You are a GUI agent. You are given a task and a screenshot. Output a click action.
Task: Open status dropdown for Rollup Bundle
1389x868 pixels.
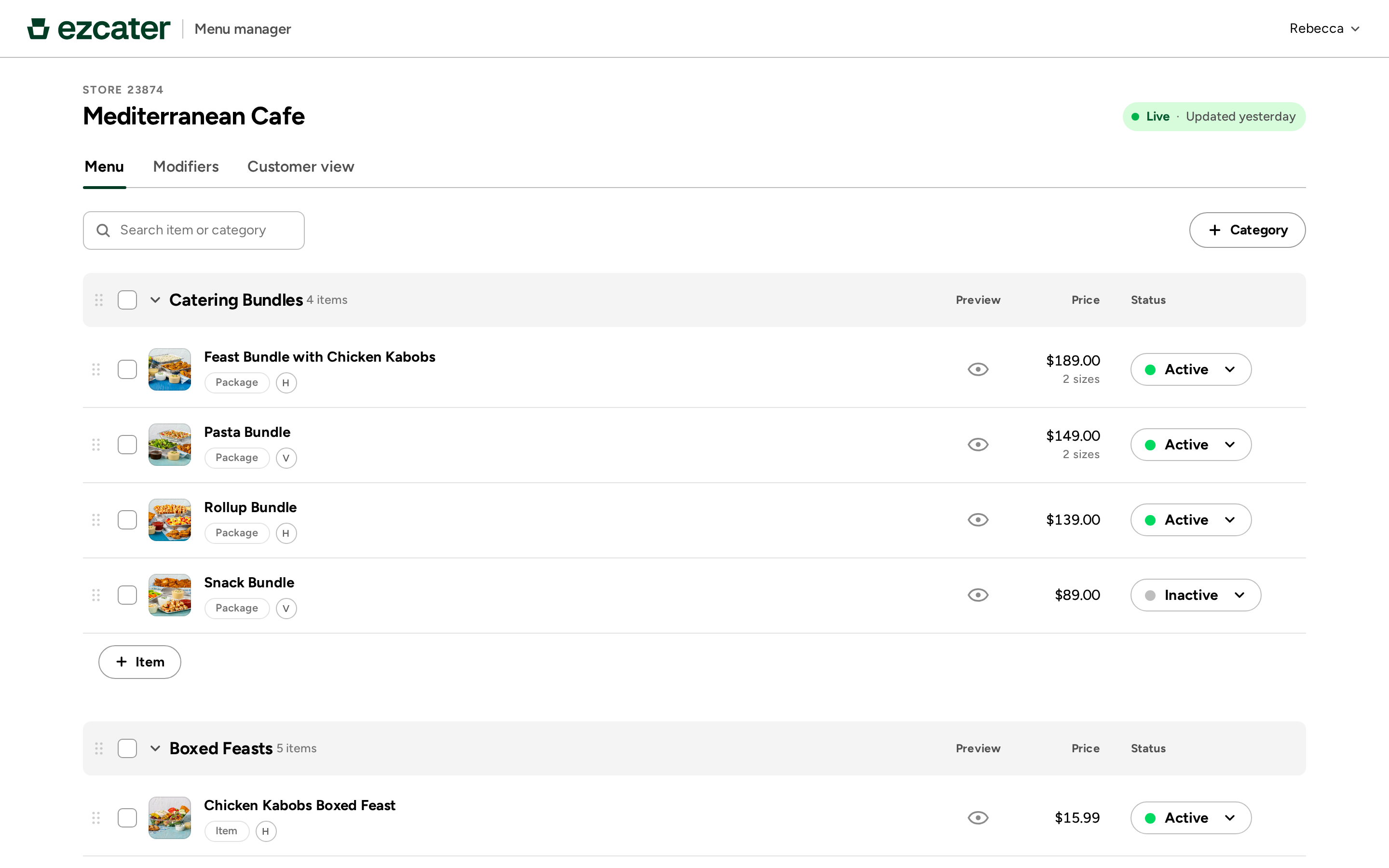1190,519
